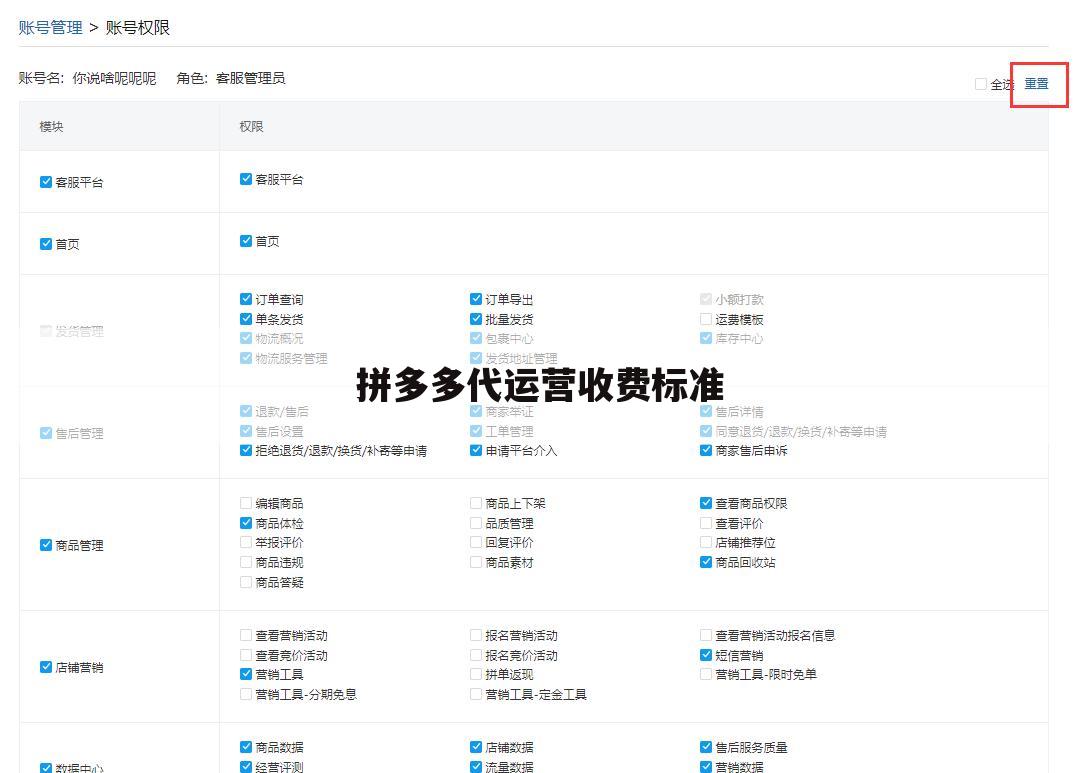The image size is (1078, 773).
Task: Uncheck the 店铺数据 permission
Action: coord(475,746)
